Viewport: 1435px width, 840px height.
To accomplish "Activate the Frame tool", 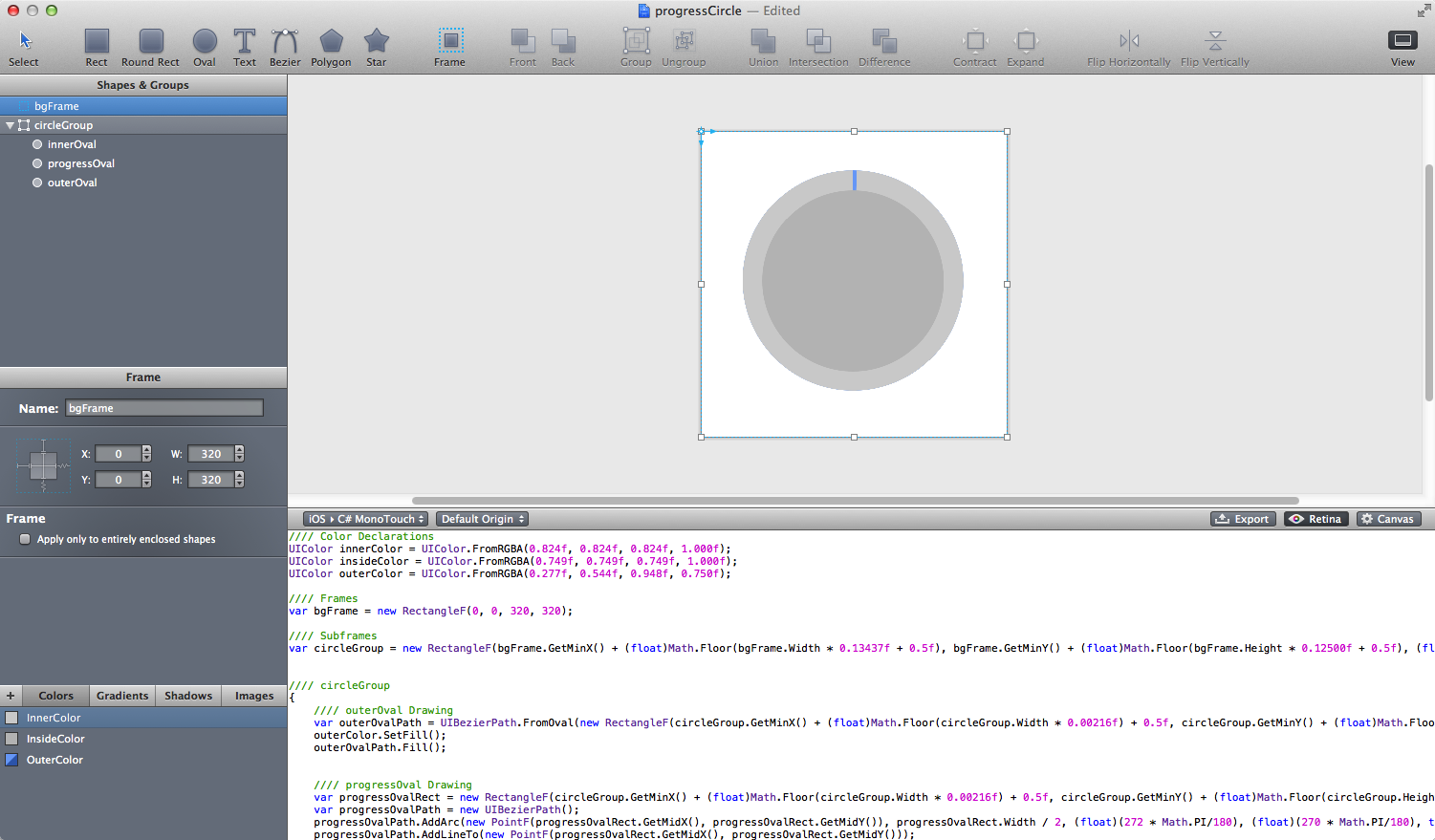I will pyautogui.click(x=449, y=48).
